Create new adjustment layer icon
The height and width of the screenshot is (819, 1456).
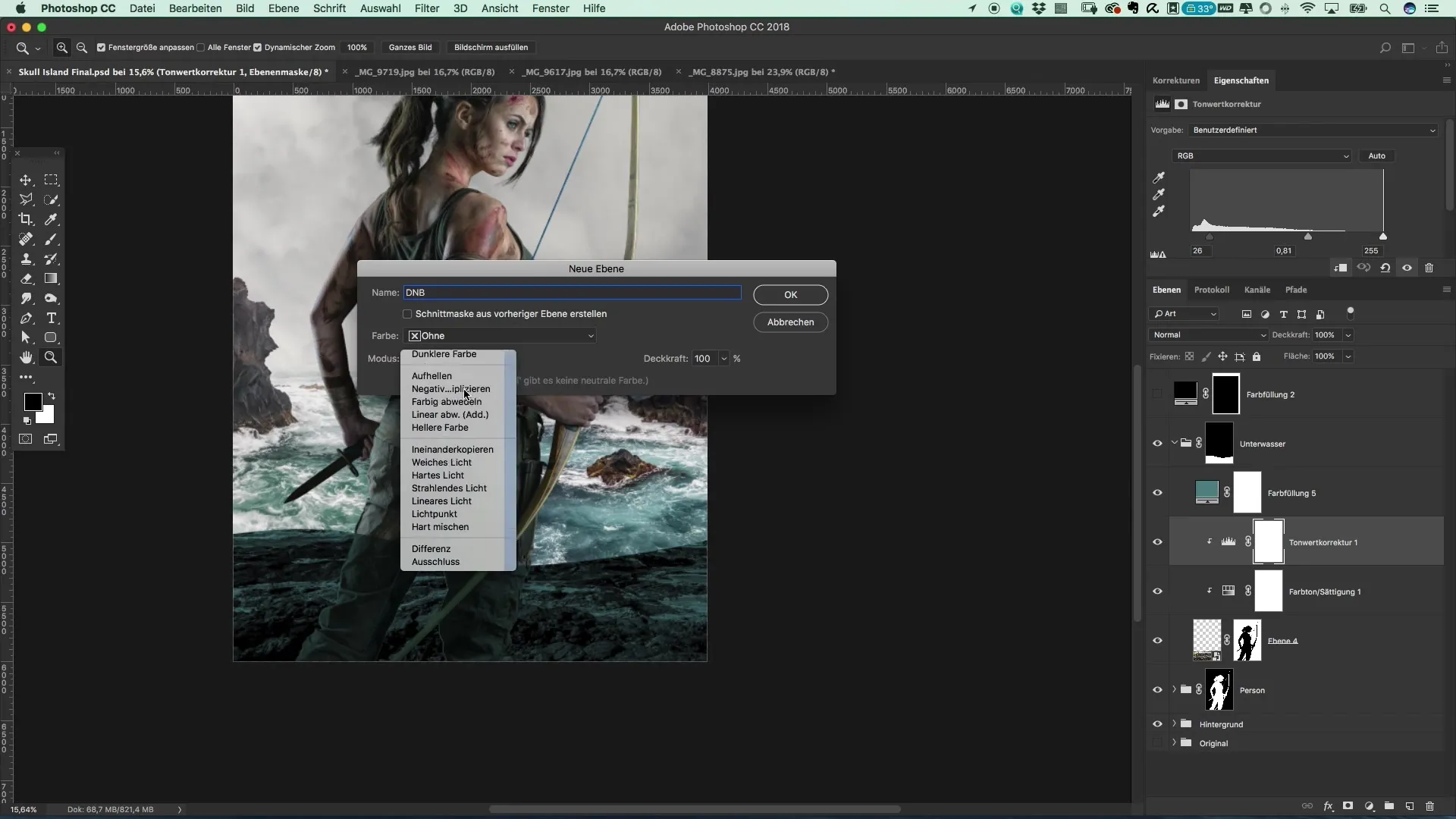point(1369,806)
